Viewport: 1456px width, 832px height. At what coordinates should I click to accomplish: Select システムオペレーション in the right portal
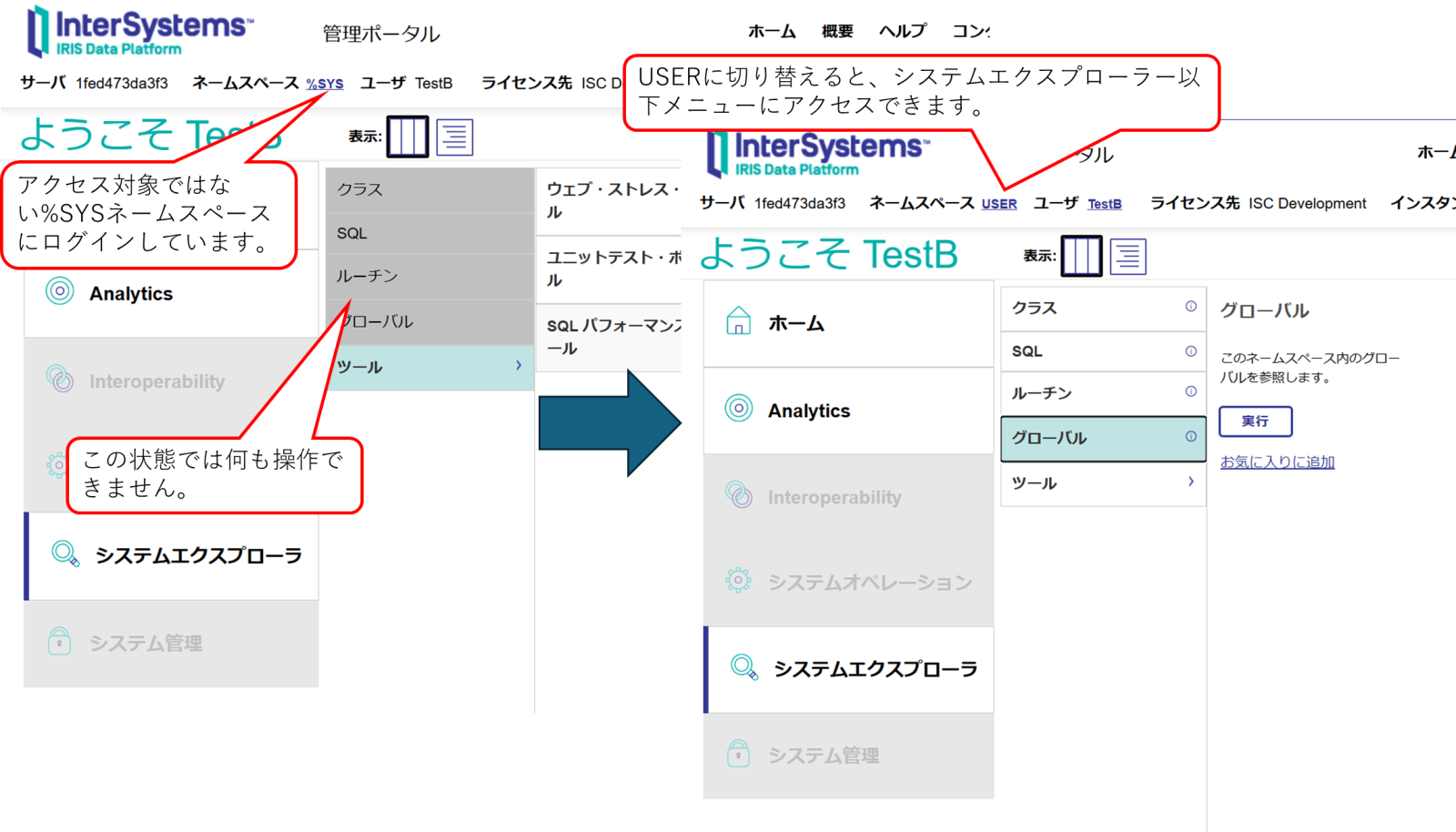click(848, 583)
